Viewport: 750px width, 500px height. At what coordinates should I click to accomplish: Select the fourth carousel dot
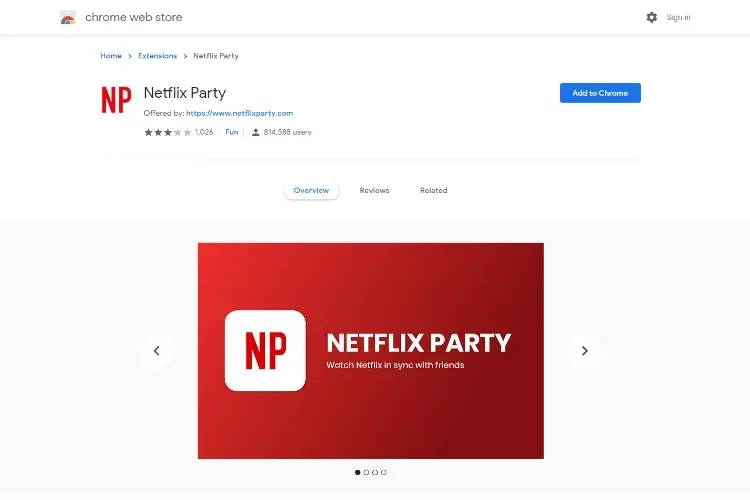click(384, 472)
